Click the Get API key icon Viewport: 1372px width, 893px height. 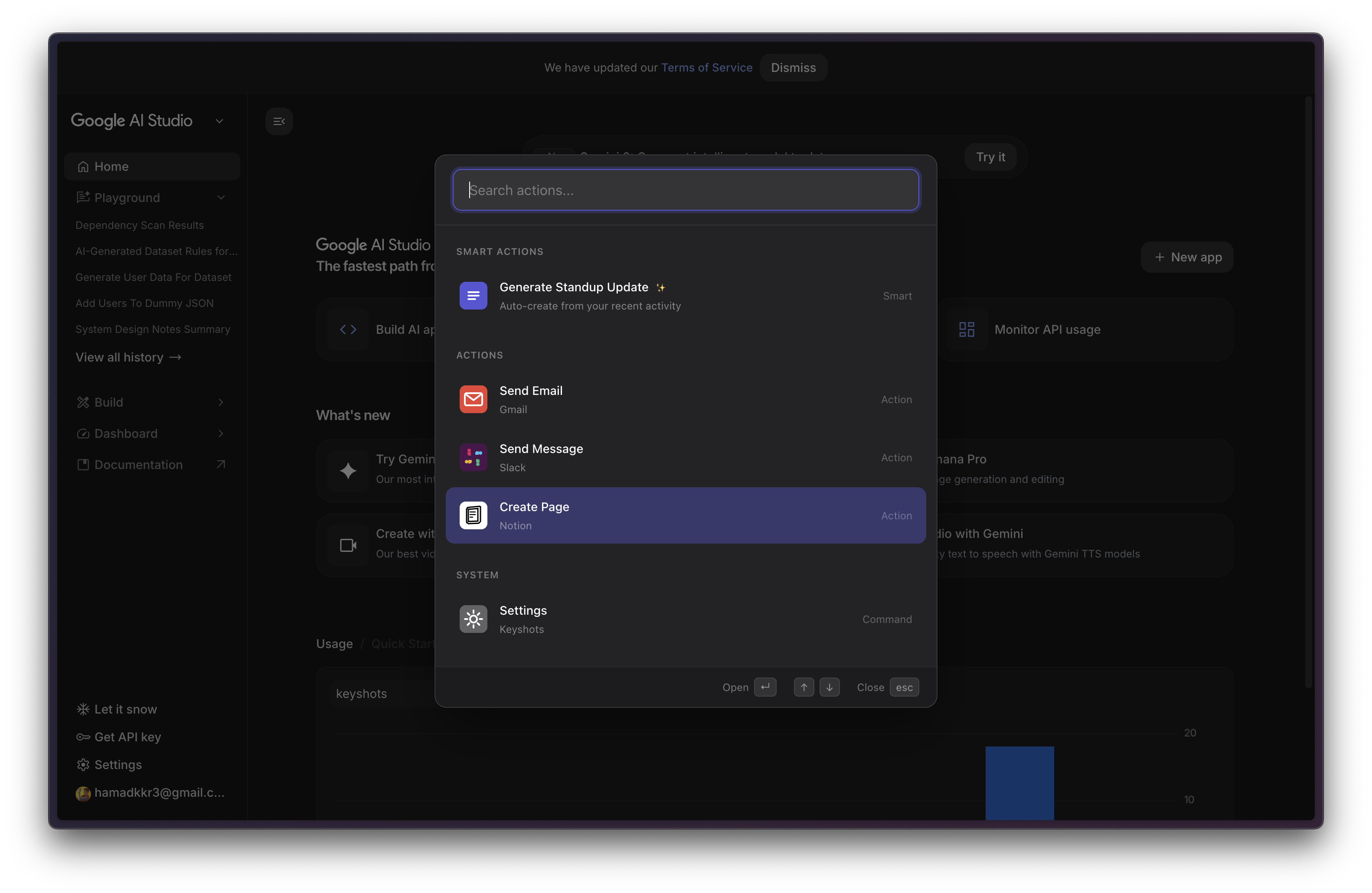click(83, 737)
